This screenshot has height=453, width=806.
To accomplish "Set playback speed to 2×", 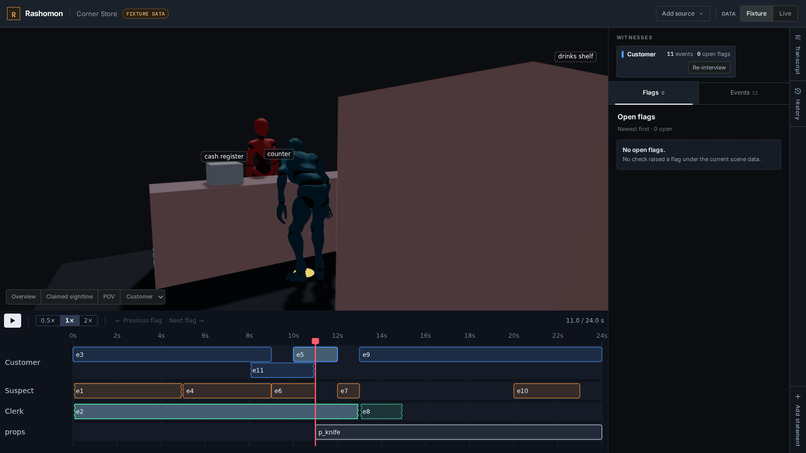I will (x=88, y=320).
